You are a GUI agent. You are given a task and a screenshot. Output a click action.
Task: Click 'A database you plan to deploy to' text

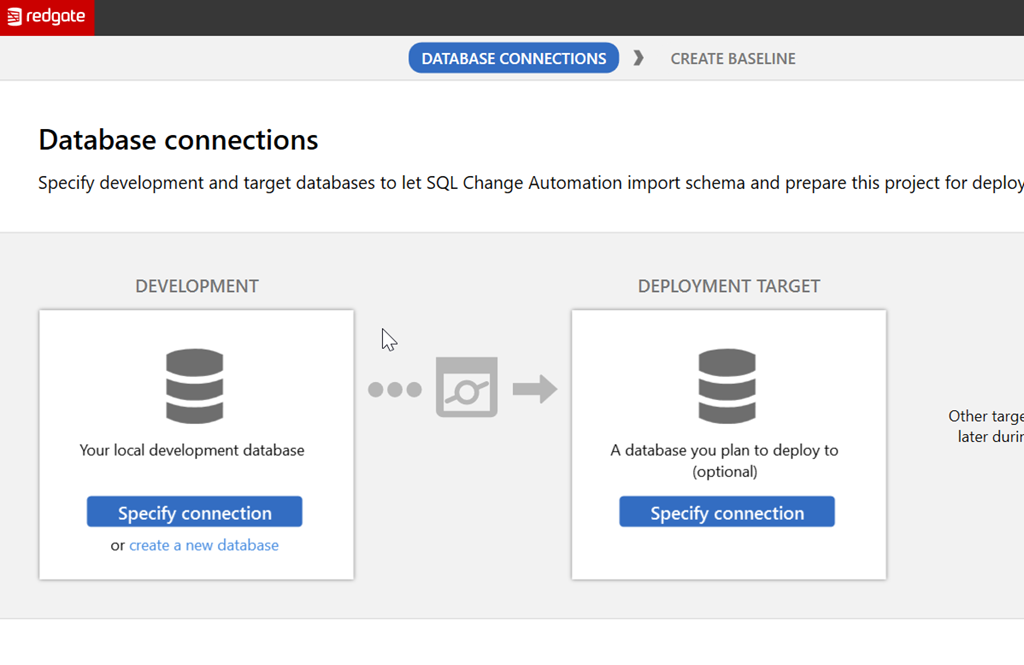[x=725, y=450]
